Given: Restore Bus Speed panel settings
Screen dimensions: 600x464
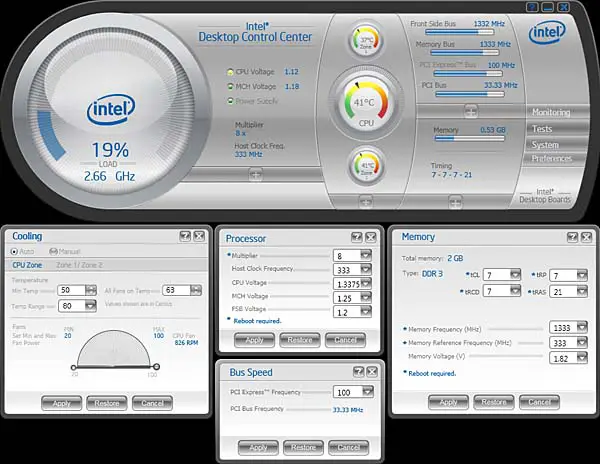Looking at the screenshot, I should pyautogui.click(x=303, y=447).
